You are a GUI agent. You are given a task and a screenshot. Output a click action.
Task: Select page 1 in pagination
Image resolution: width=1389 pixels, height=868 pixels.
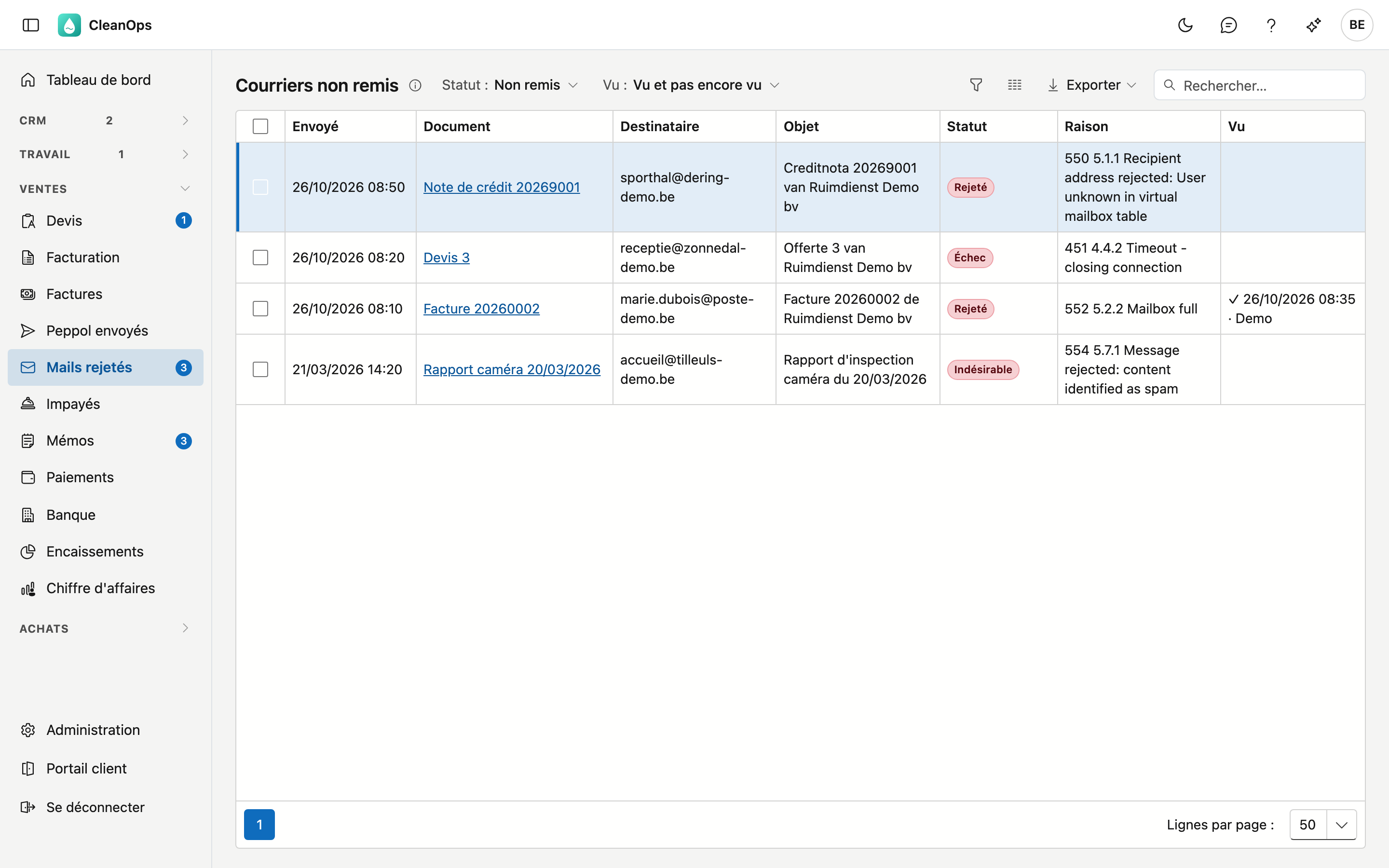[x=259, y=825]
